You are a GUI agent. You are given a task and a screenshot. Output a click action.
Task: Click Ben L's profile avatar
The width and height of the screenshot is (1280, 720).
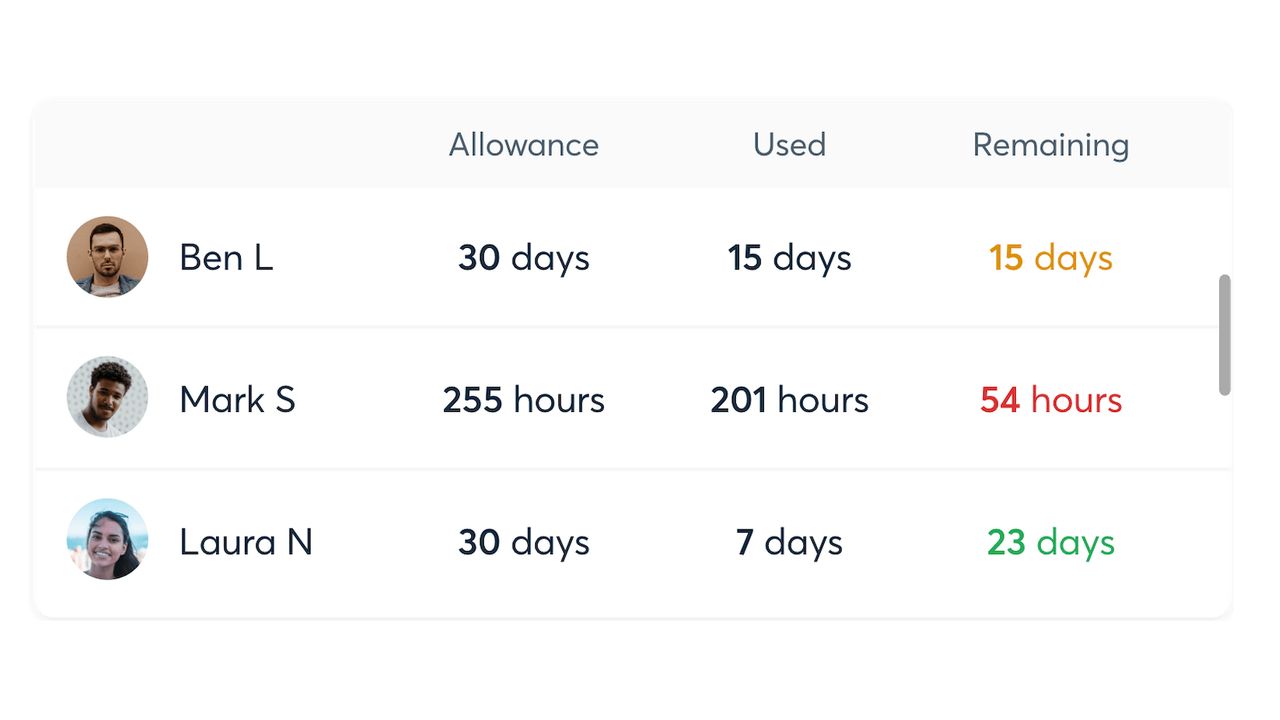[108, 257]
